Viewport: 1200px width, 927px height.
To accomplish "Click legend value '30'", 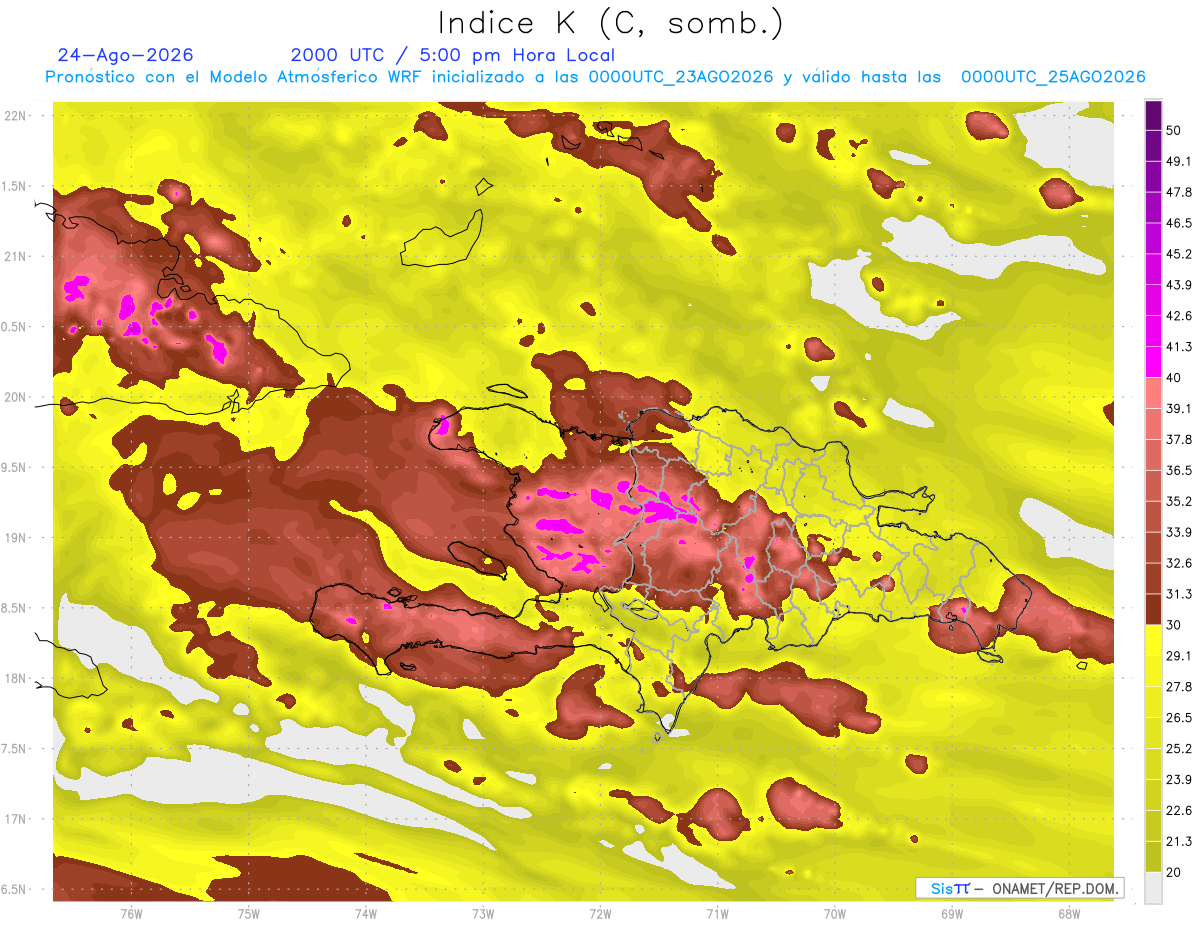I will (1174, 625).
